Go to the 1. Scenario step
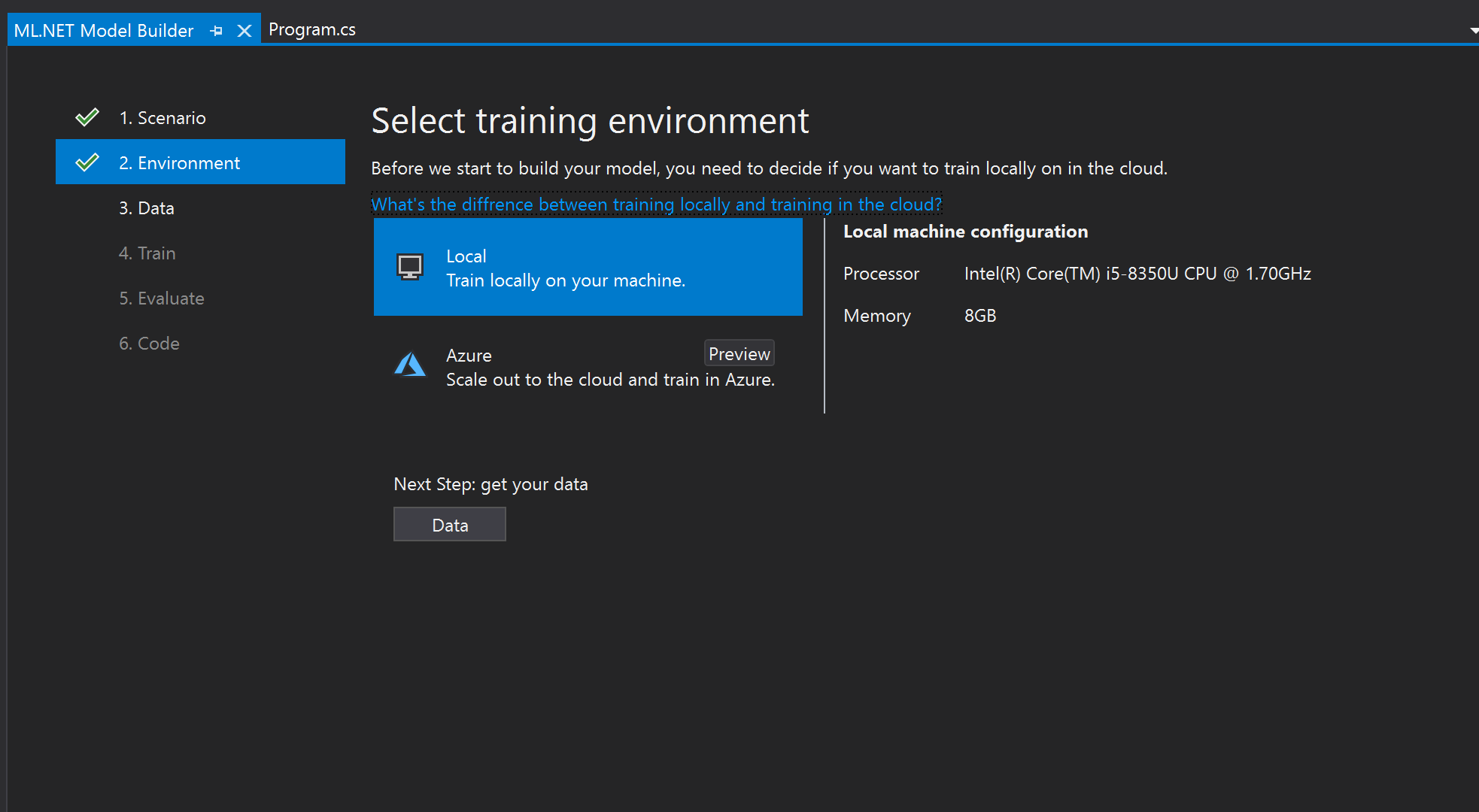The height and width of the screenshot is (812, 1479). pyautogui.click(x=162, y=118)
